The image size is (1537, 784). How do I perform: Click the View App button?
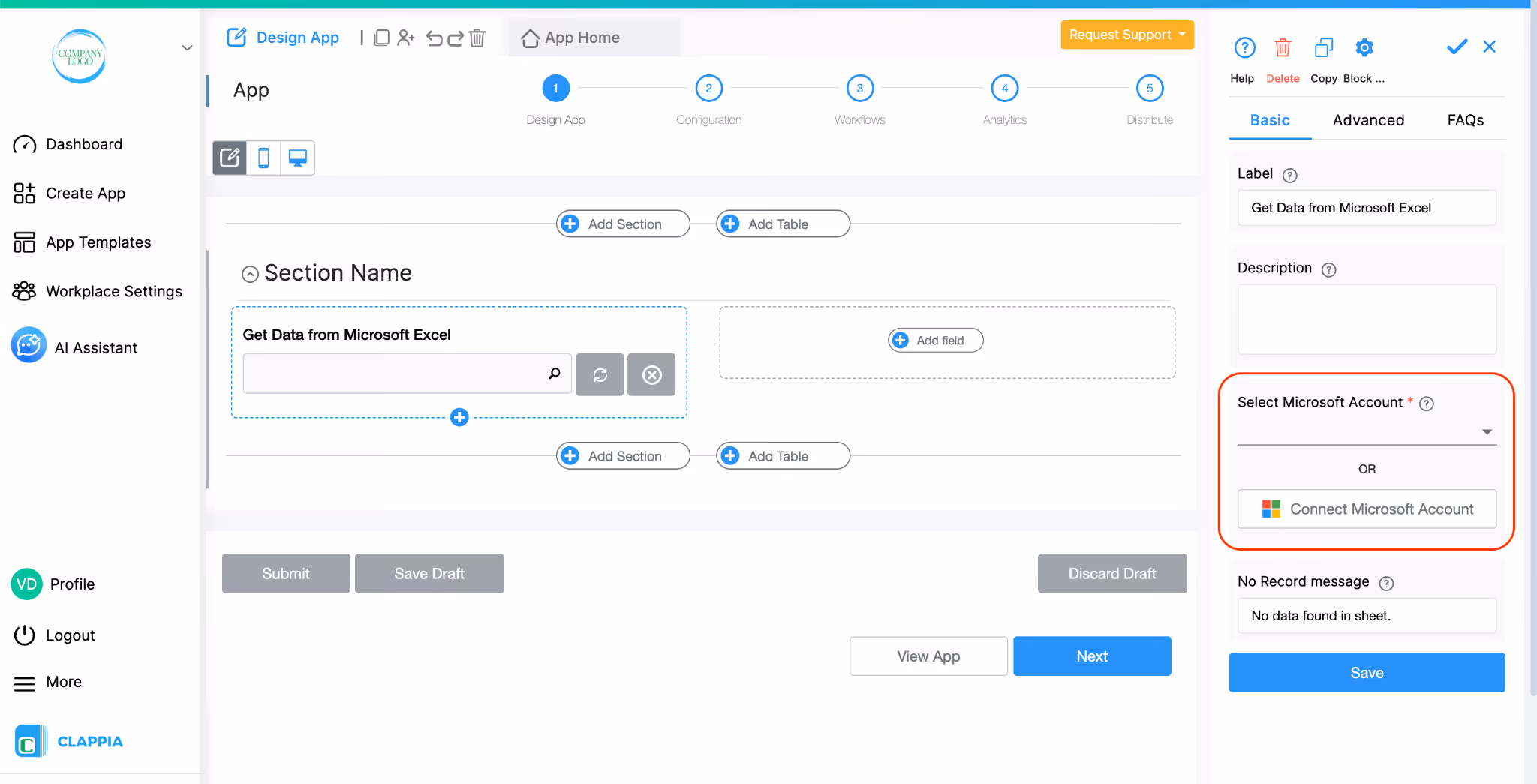coord(928,656)
